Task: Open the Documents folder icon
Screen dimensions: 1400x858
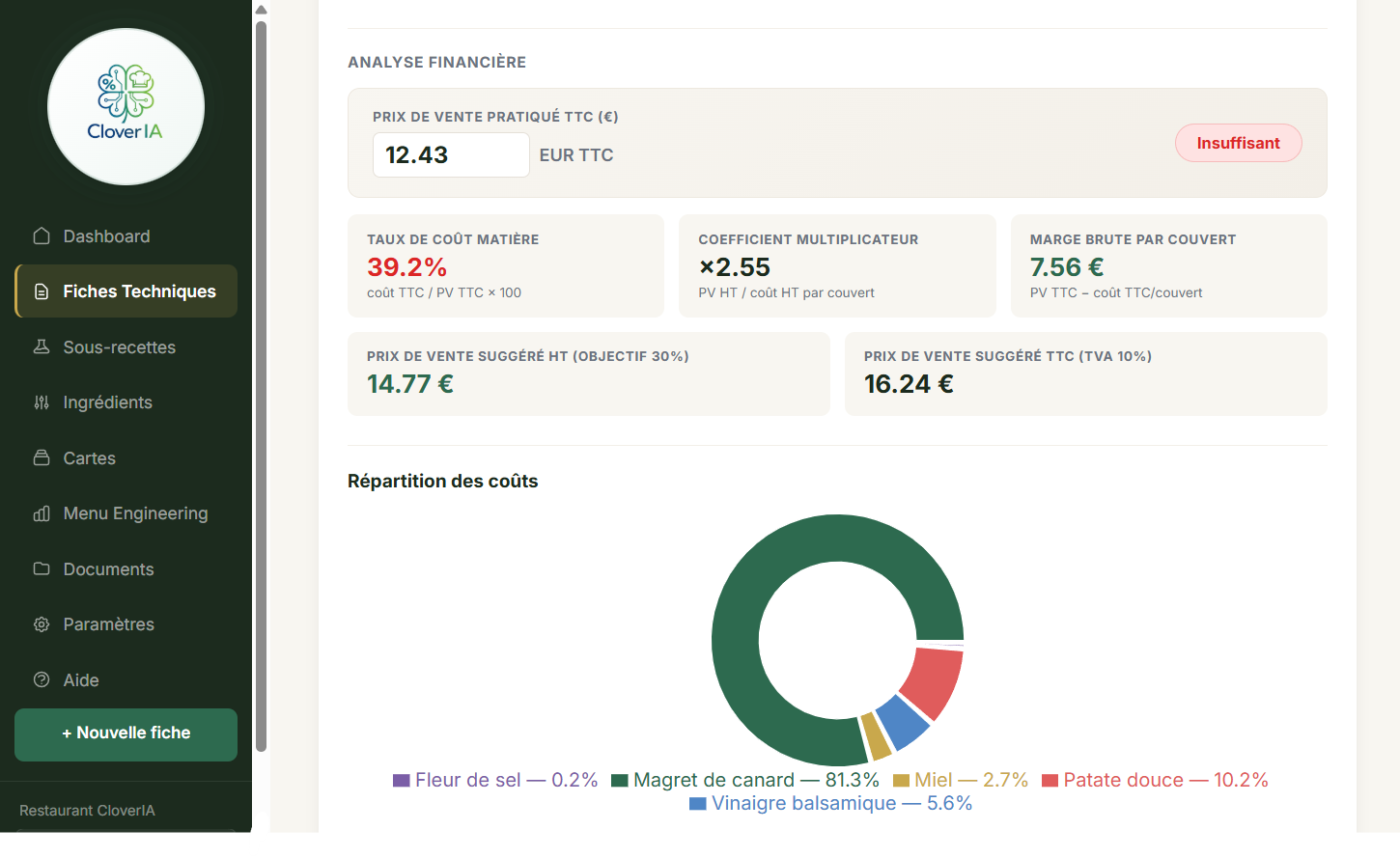Action: pos(42,568)
